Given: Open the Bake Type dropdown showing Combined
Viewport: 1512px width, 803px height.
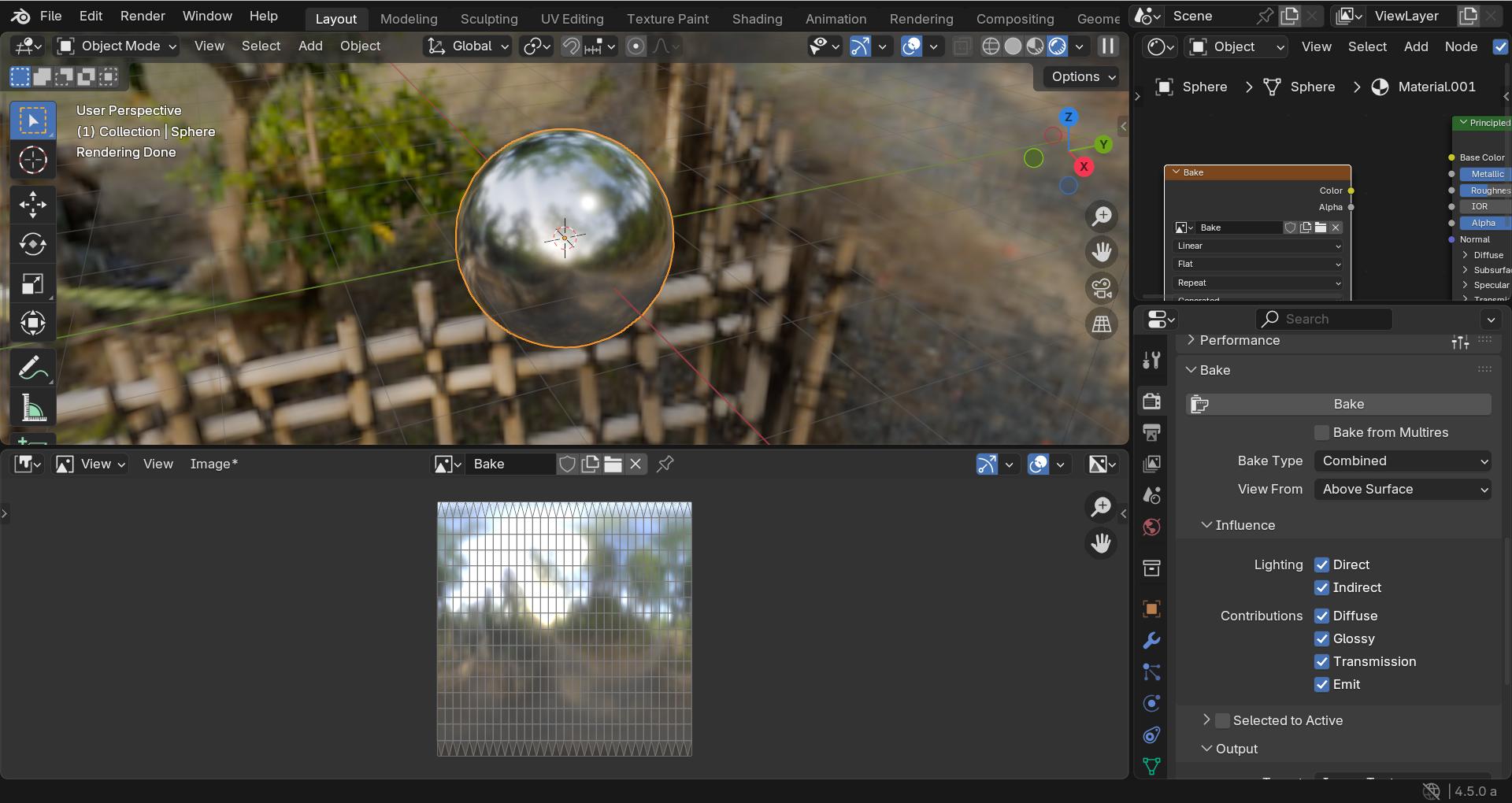Looking at the screenshot, I should coord(1403,461).
